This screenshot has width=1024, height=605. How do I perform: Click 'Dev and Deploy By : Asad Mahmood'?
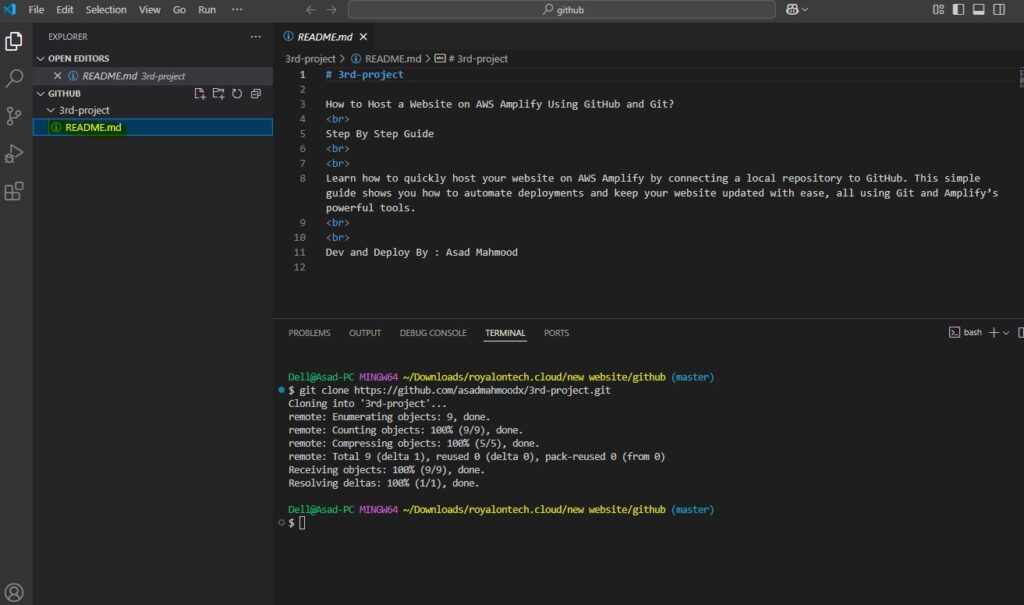pyautogui.click(x=421, y=252)
